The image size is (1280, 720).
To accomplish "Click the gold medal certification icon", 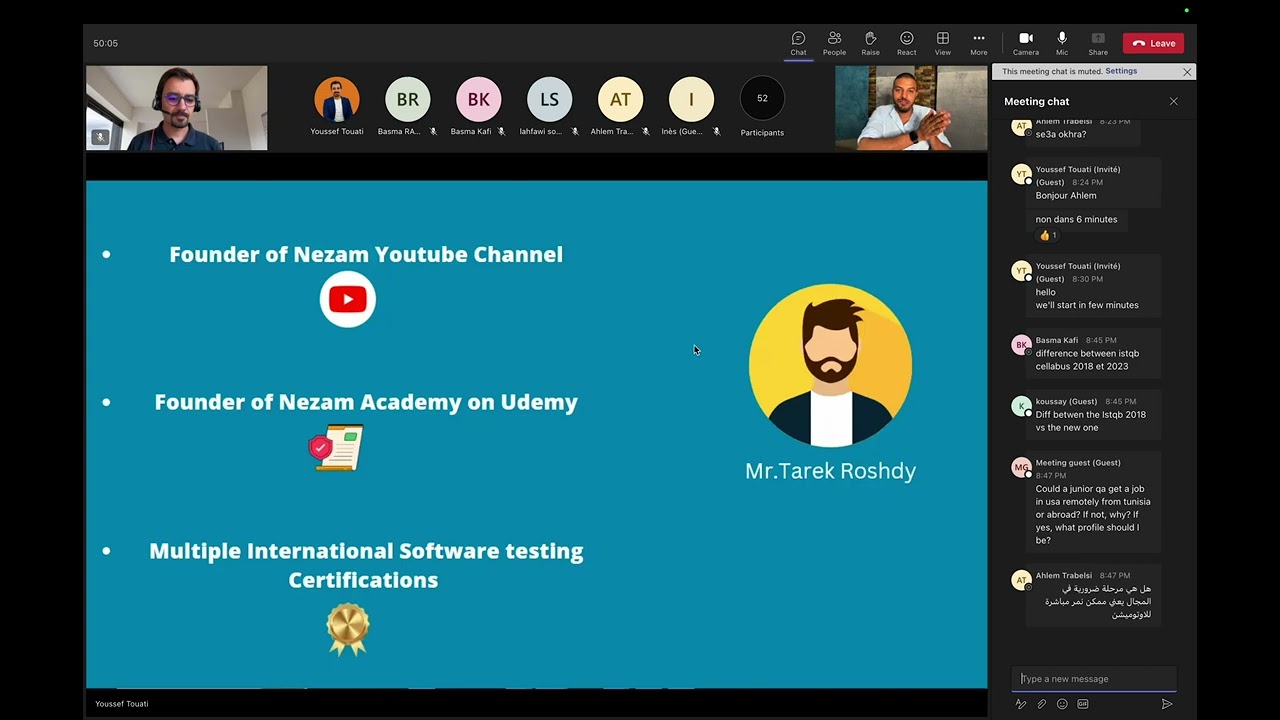I will point(348,629).
